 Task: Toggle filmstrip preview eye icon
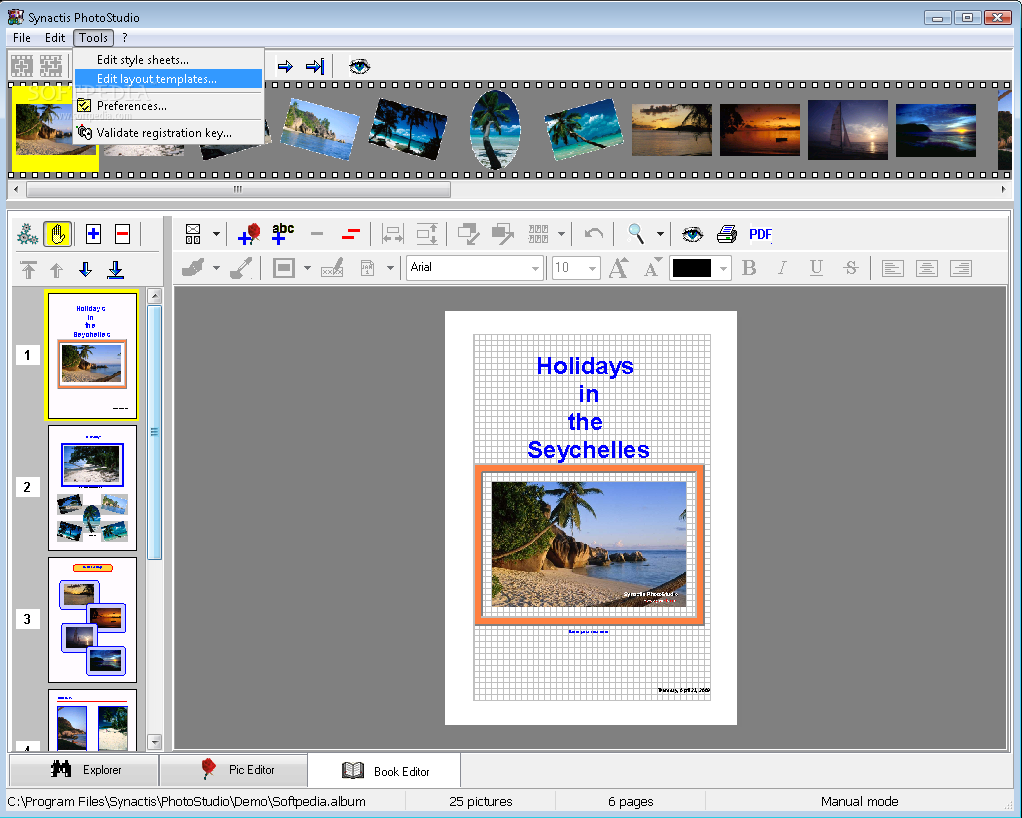(x=359, y=66)
